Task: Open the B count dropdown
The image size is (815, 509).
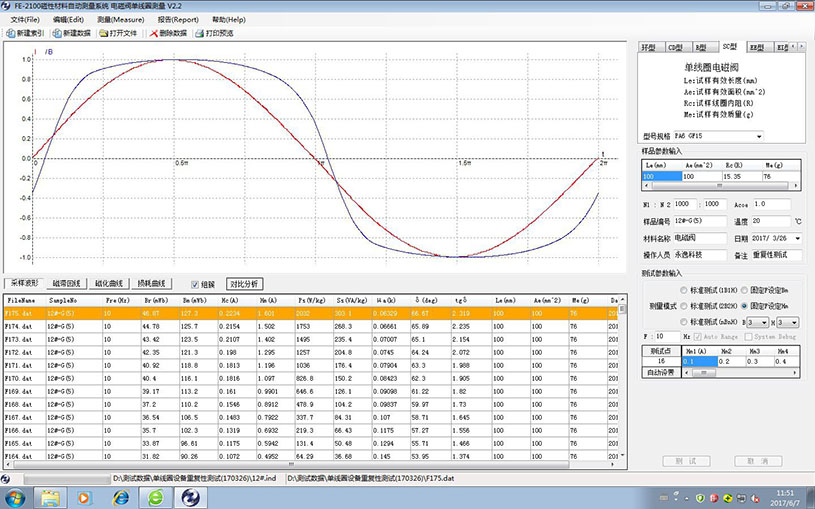Action: pyautogui.click(x=764, y=323)
